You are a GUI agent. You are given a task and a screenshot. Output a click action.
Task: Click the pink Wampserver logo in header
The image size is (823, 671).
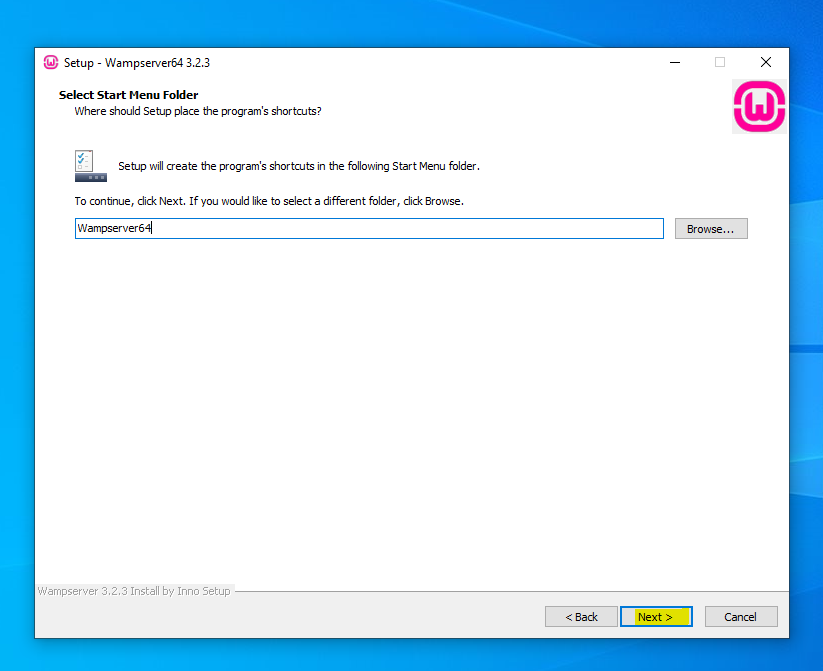[x=759, y=107]
